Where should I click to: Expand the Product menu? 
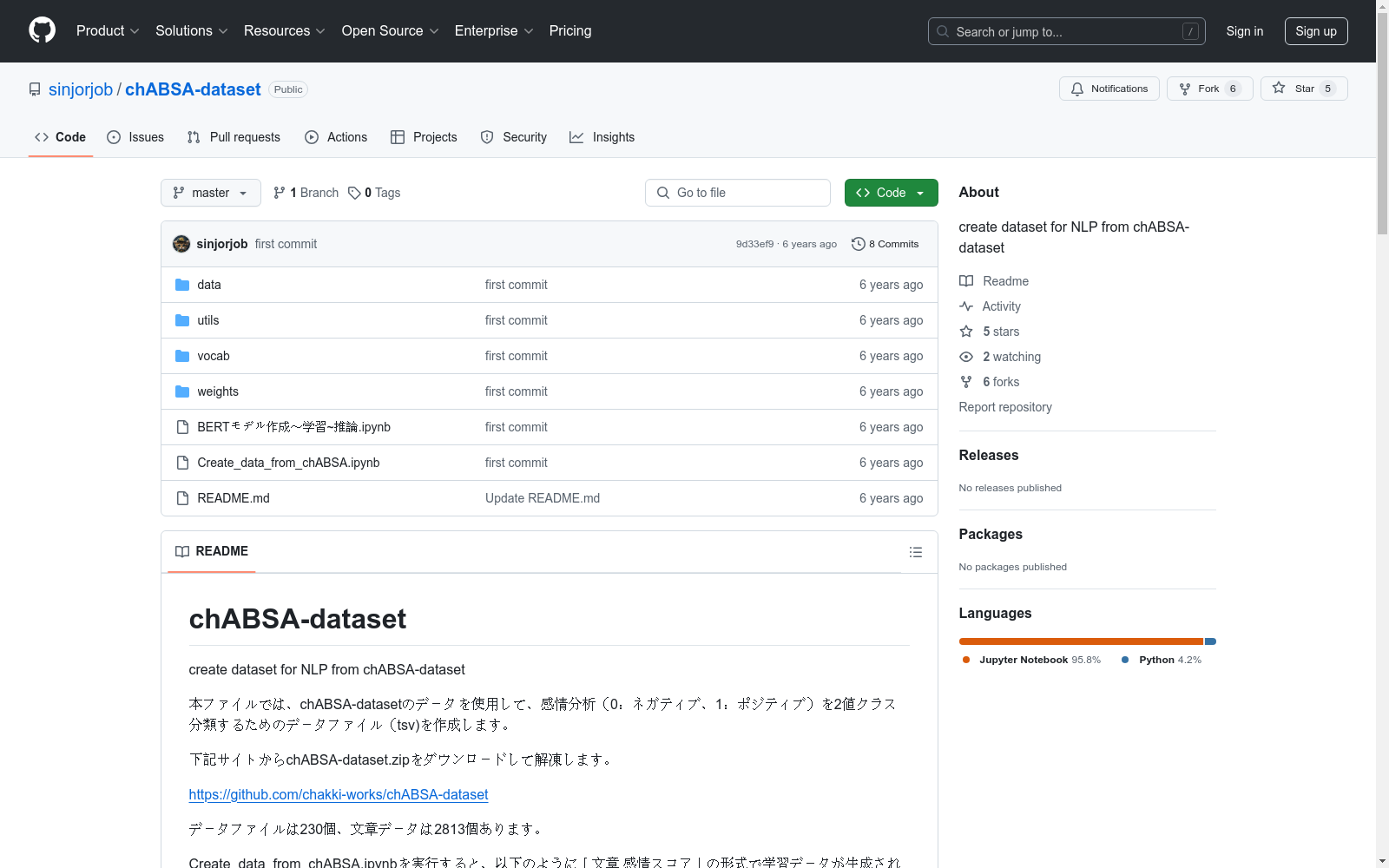(108, 30)
